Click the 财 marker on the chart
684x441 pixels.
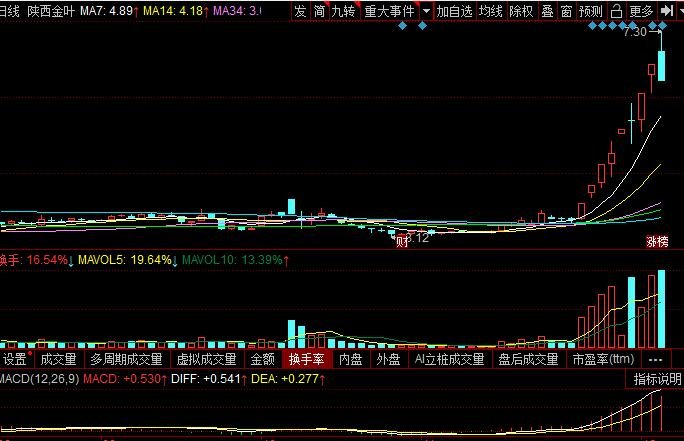[x=402, y=240]
